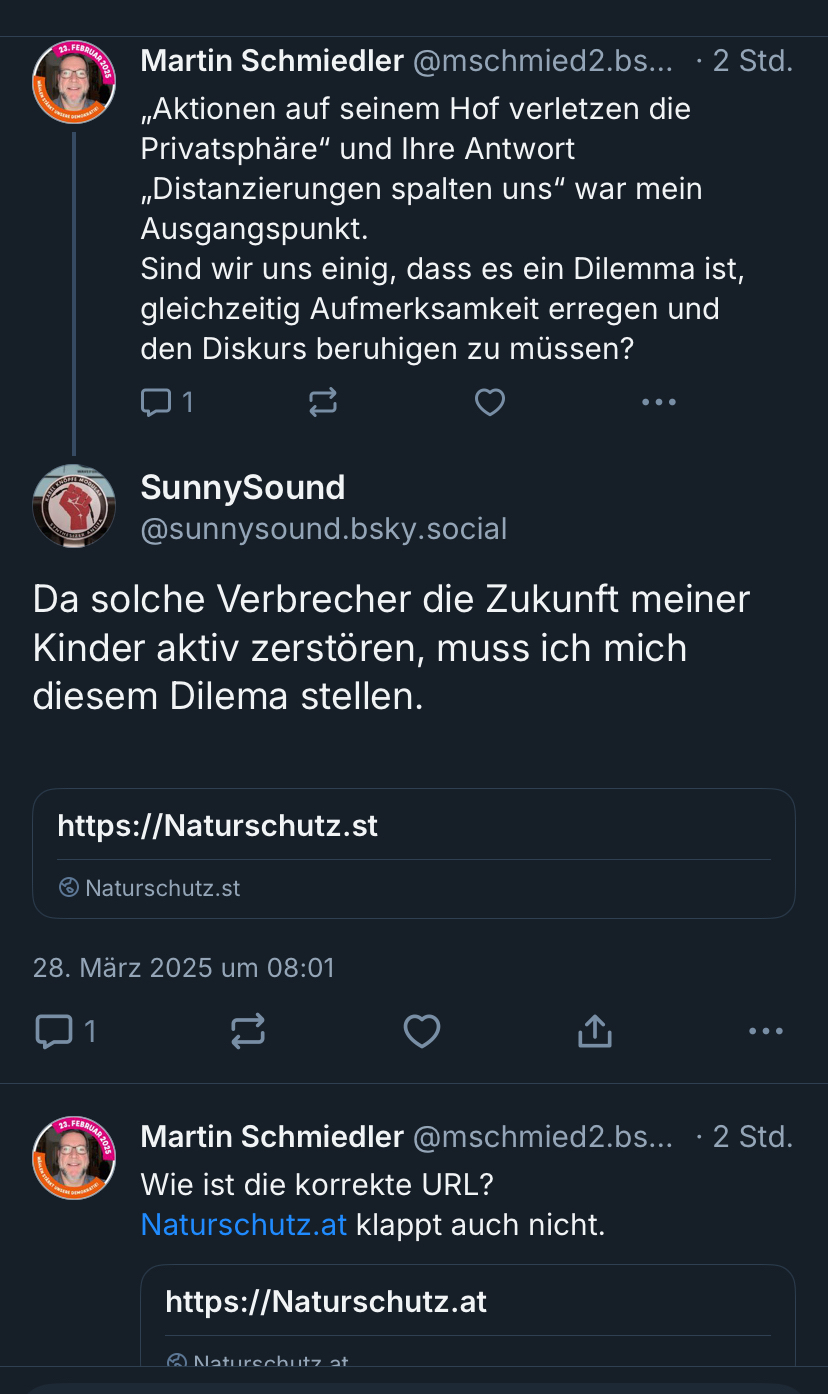The image size is (828, 1394).
Task: Open the https://Naturschutz.st link card
Action: click(x=413, y=853)
